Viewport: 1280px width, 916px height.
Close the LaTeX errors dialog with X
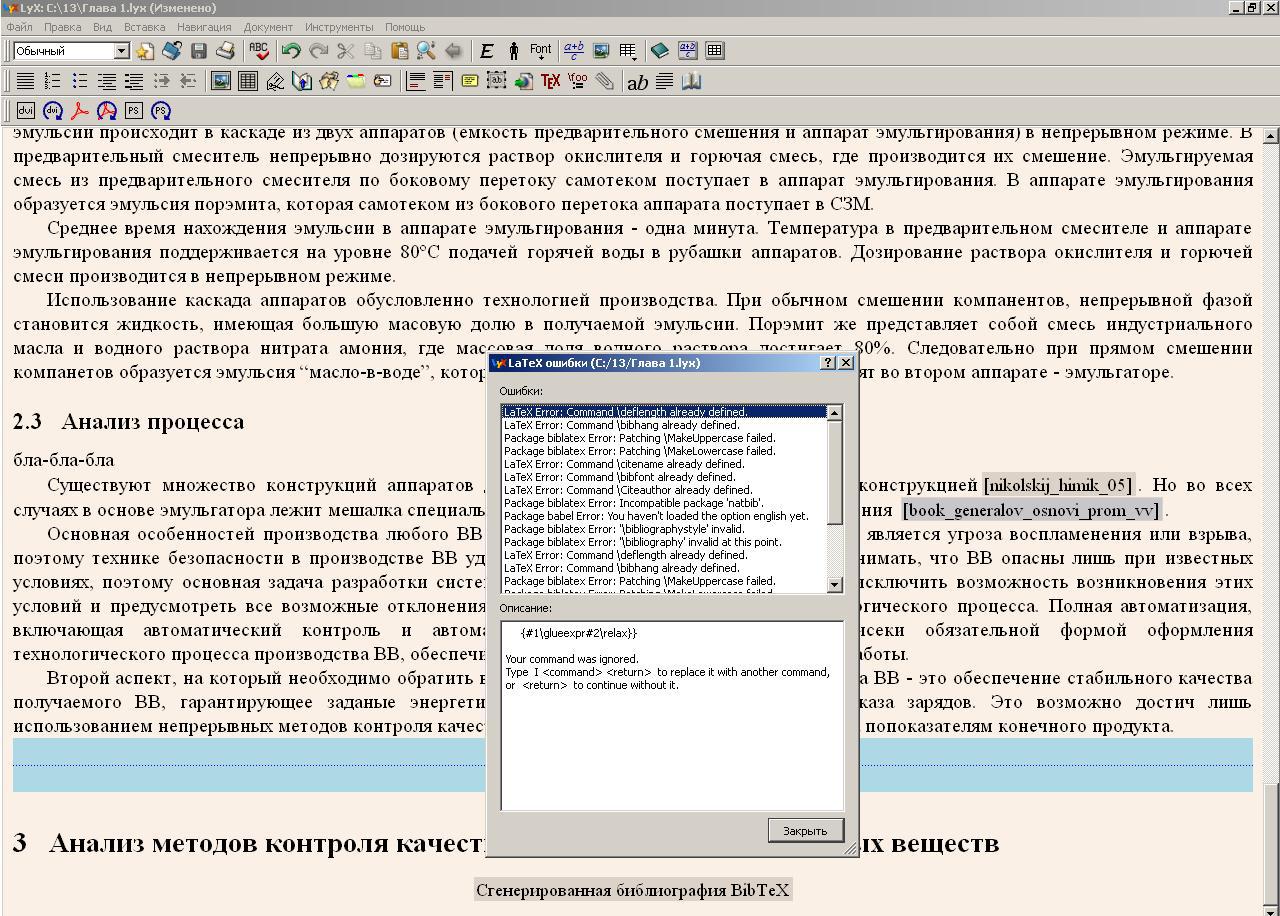coord(846,363)
